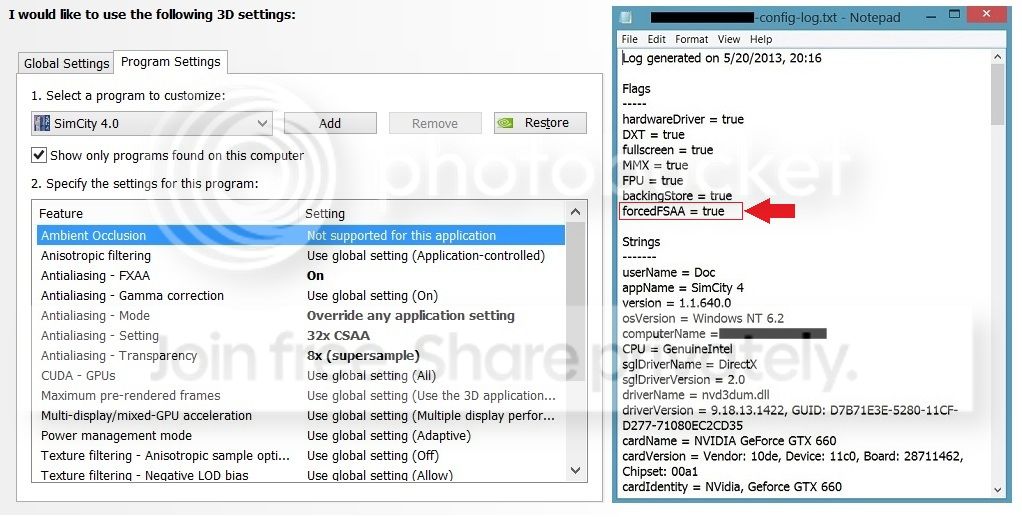Select the Antialiasing - FXAA setting row

coord(300,276)
